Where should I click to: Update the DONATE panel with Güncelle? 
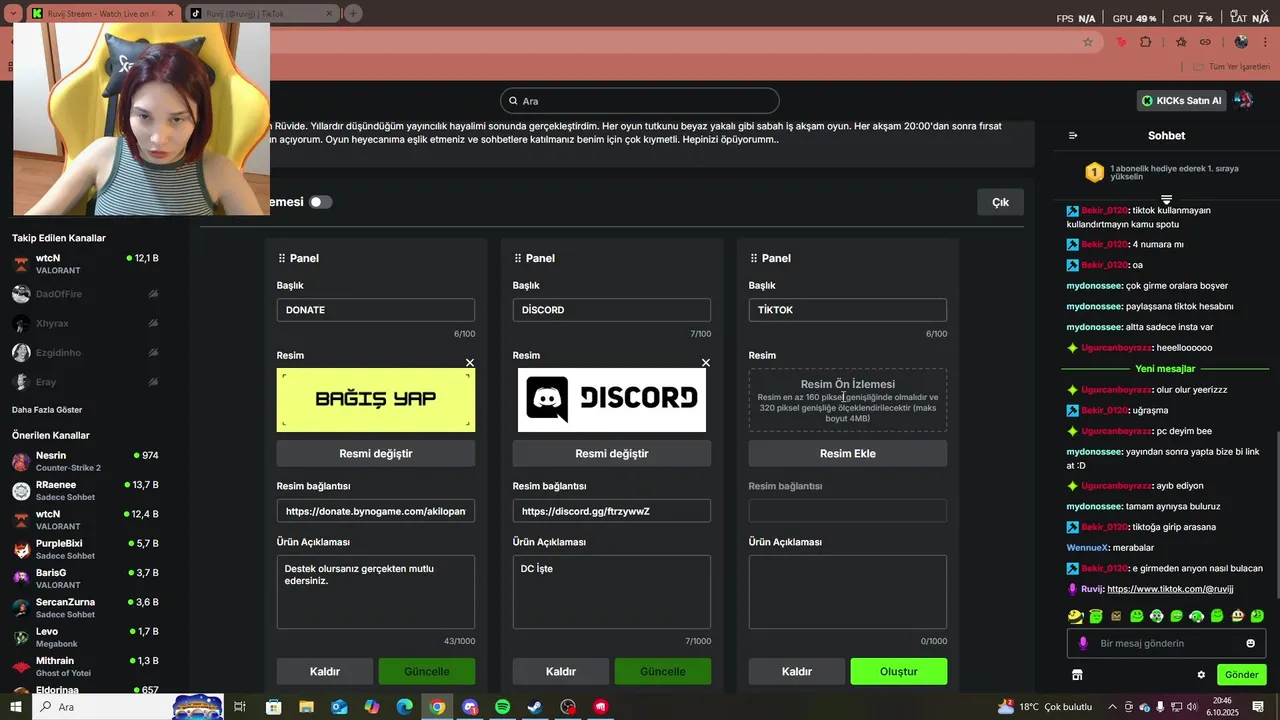(x=427, y=671)
